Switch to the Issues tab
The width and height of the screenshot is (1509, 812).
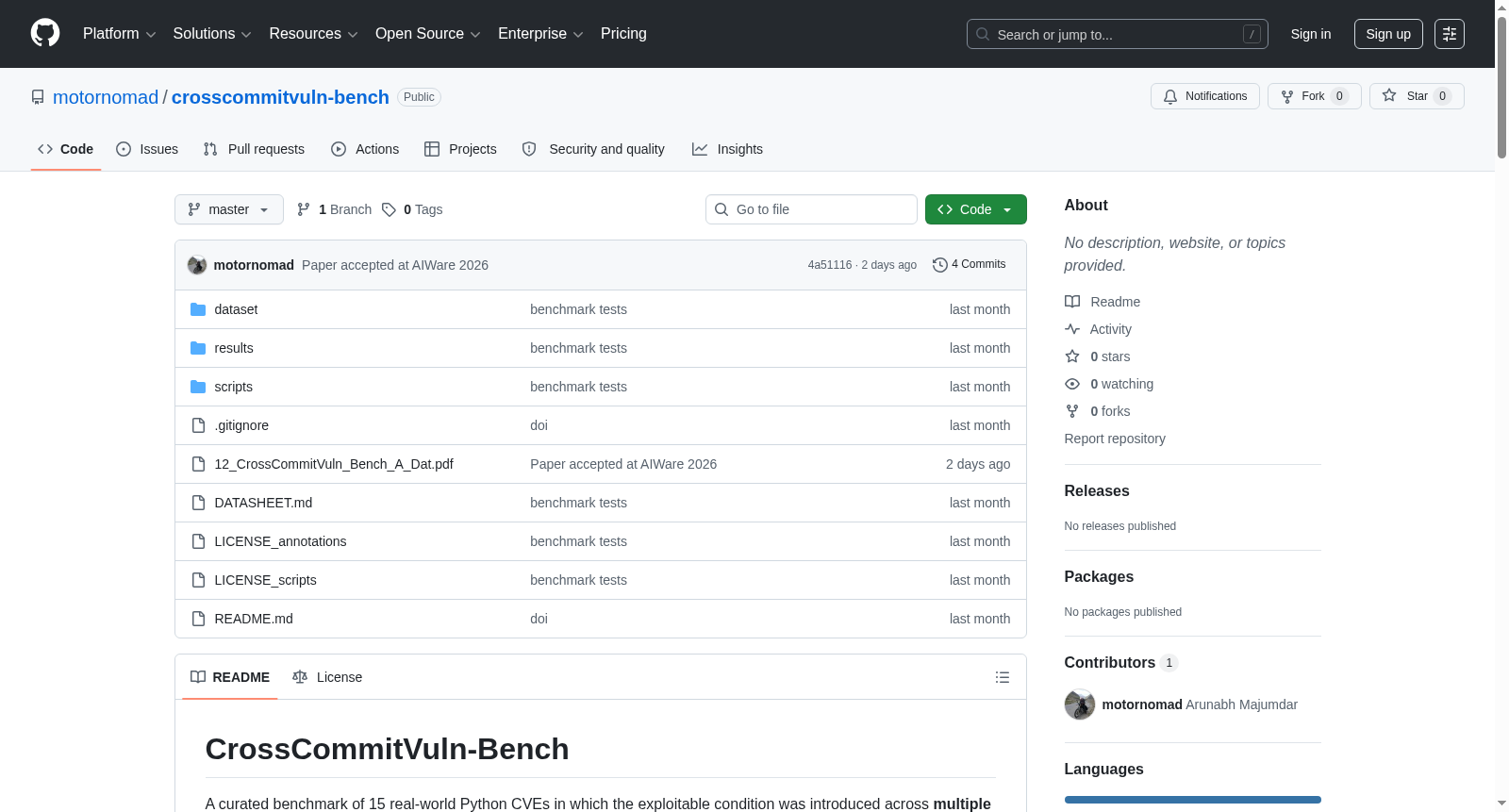147,149
